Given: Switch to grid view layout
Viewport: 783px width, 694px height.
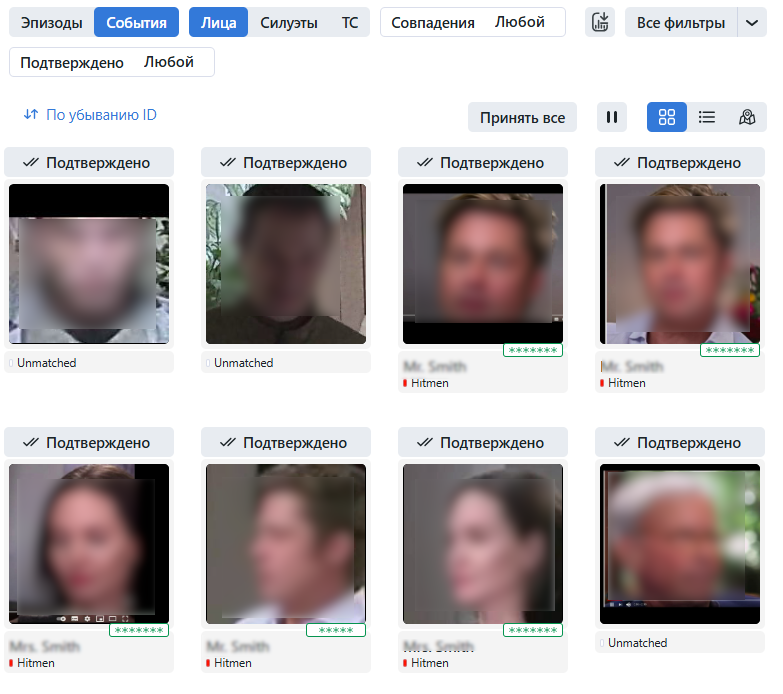Looking at the screenshot, I should point(667,117).
